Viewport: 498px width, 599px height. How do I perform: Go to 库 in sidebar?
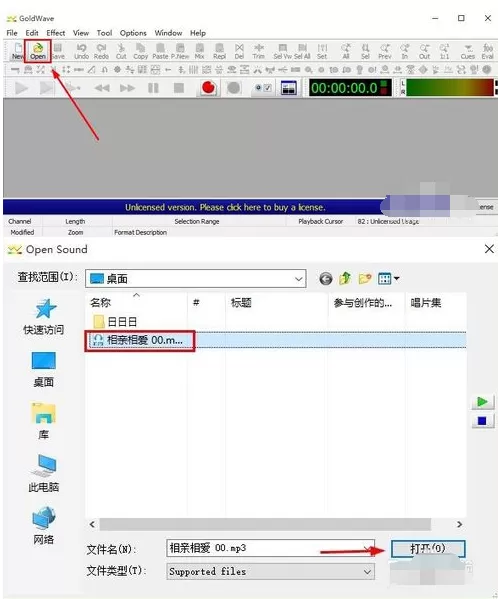click(x=44, y=421)
